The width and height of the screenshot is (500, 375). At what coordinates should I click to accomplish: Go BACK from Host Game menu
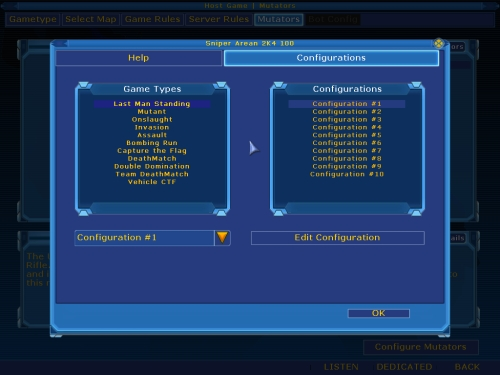click(467, 367)
